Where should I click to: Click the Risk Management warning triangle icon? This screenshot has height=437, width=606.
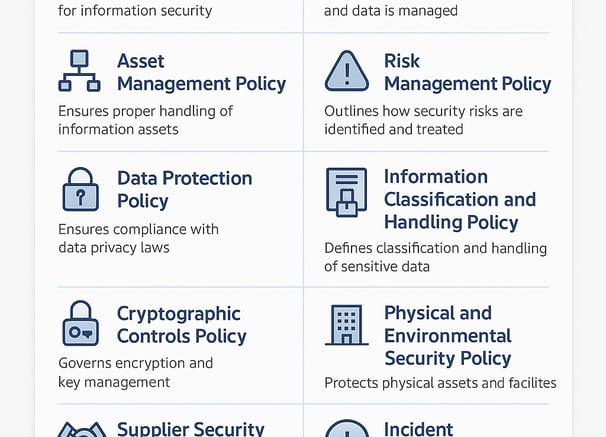(347, 71)
